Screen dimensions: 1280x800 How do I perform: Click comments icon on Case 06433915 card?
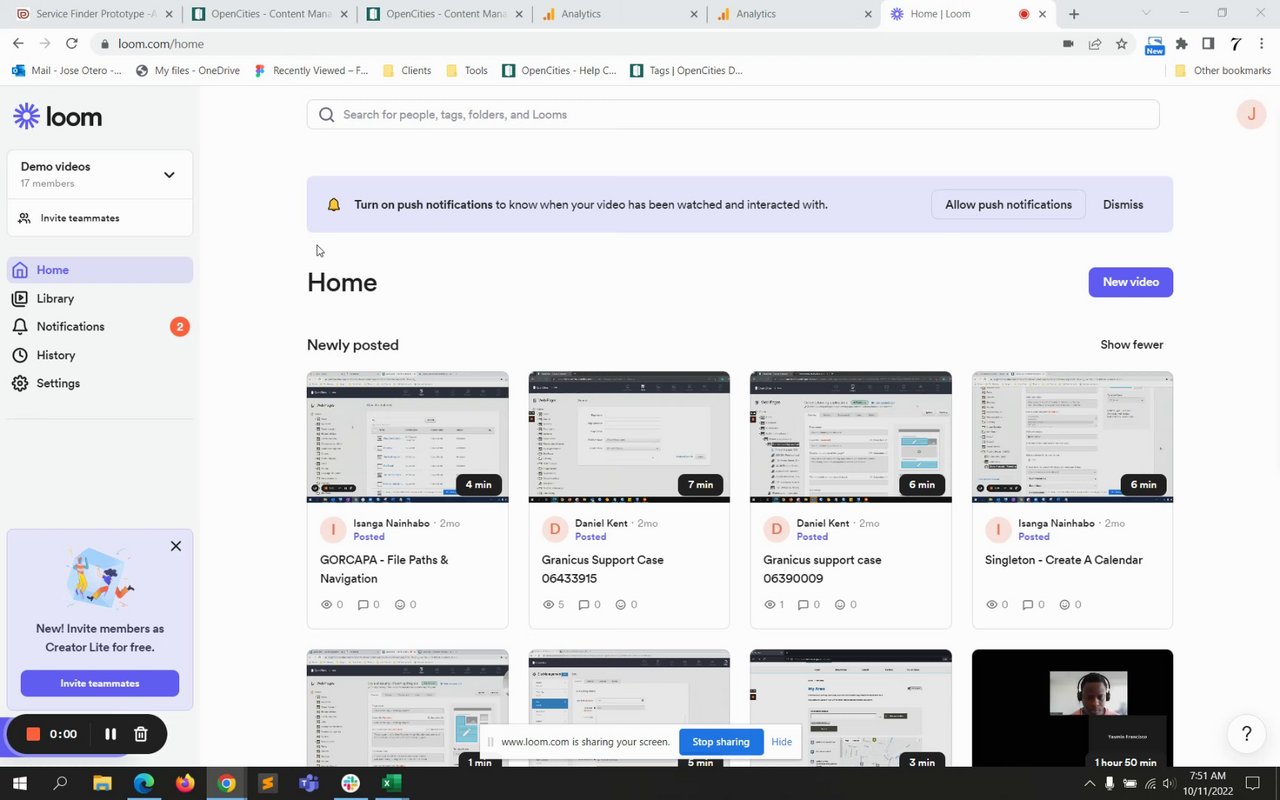(584, 605)
